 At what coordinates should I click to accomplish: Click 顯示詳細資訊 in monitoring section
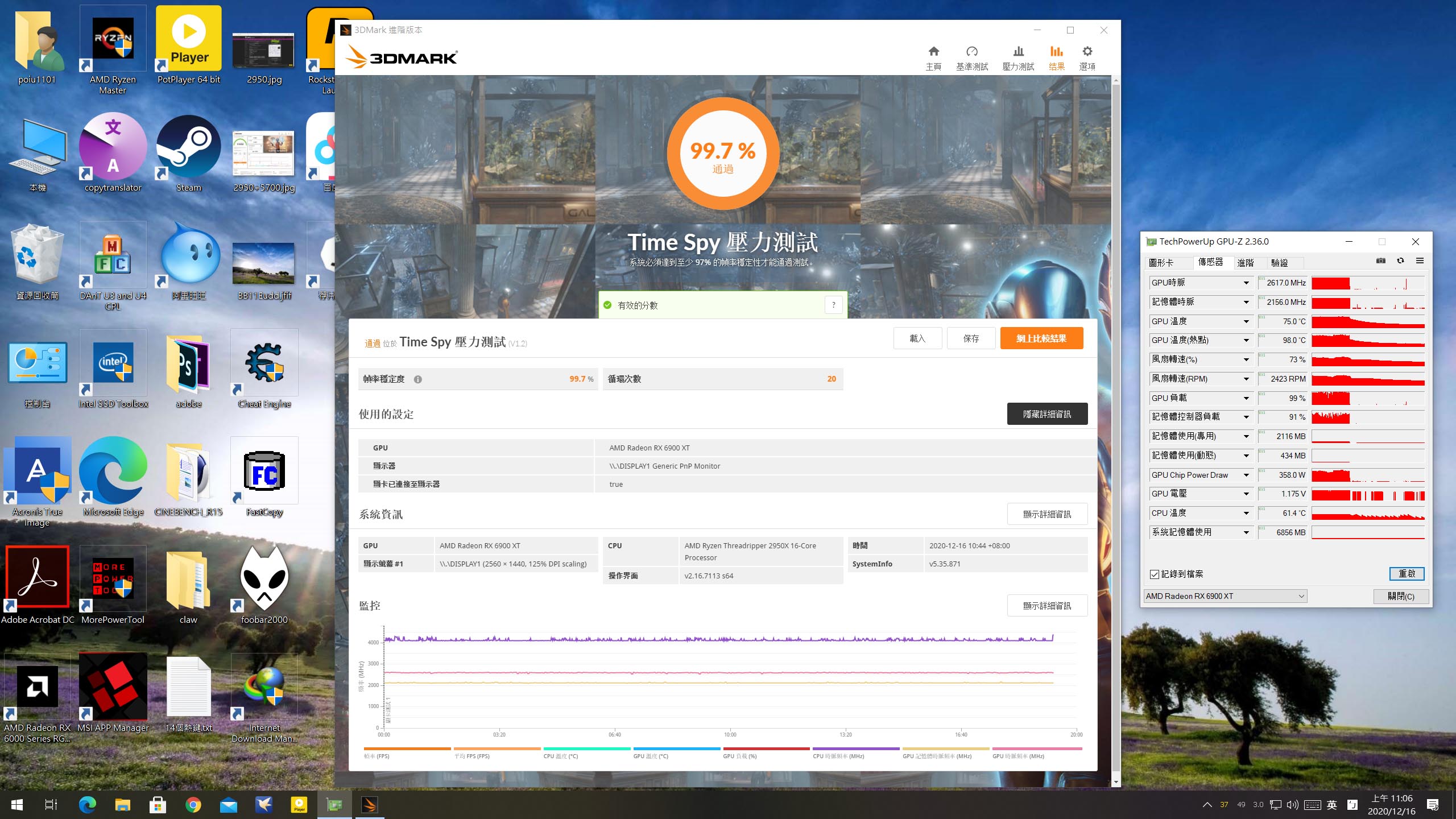pyautogui.click(x=1047, y=606)
